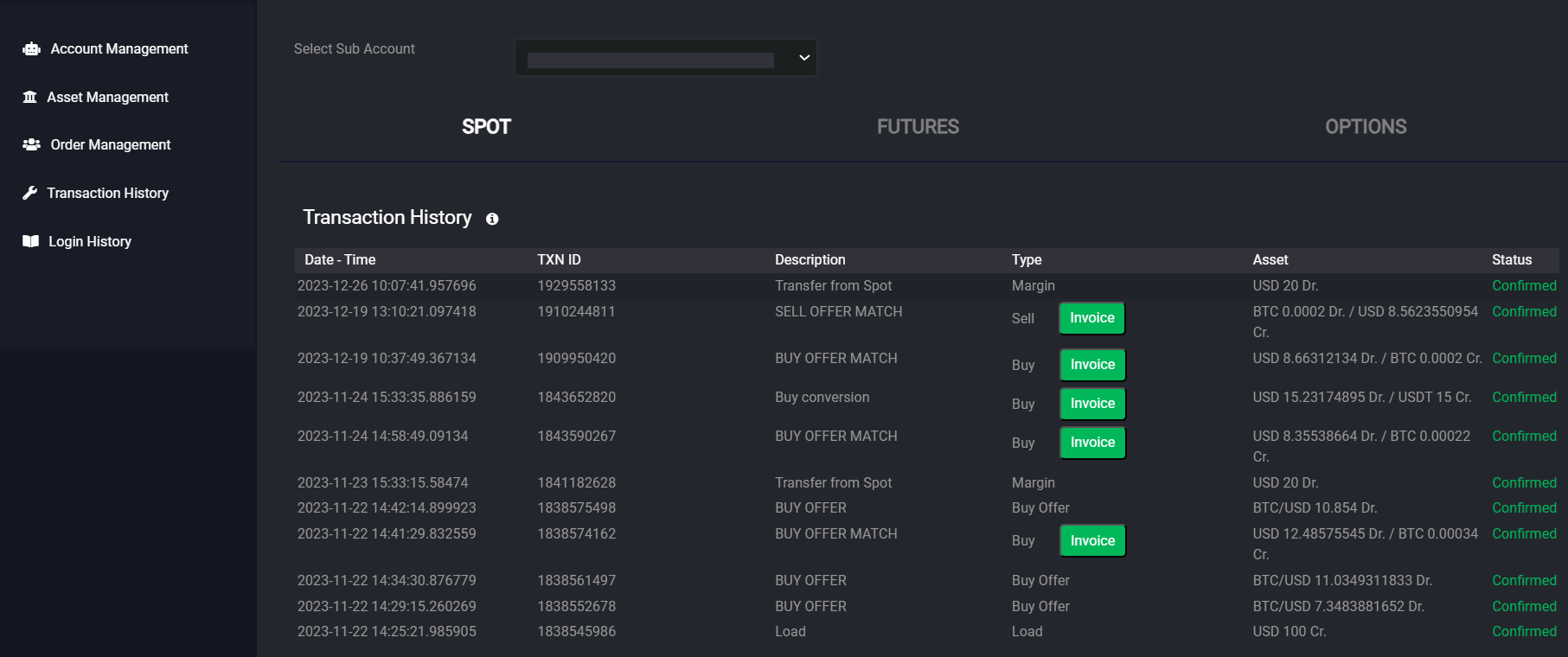Image resolution: width=1568 pixels, height=657 pixels.
Task: Click Confirmed status of the Load transaction
Action: (x=1524, y=631)
